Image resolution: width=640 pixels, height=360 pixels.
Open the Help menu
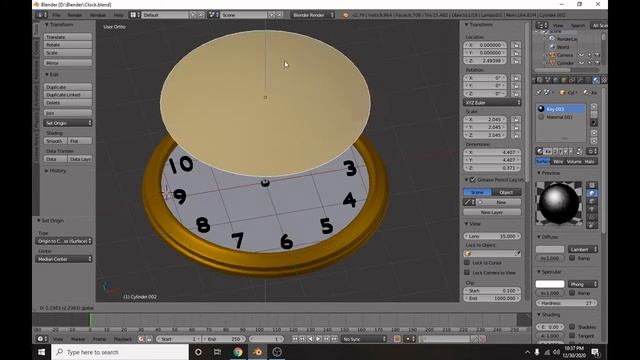click(118, 15)
